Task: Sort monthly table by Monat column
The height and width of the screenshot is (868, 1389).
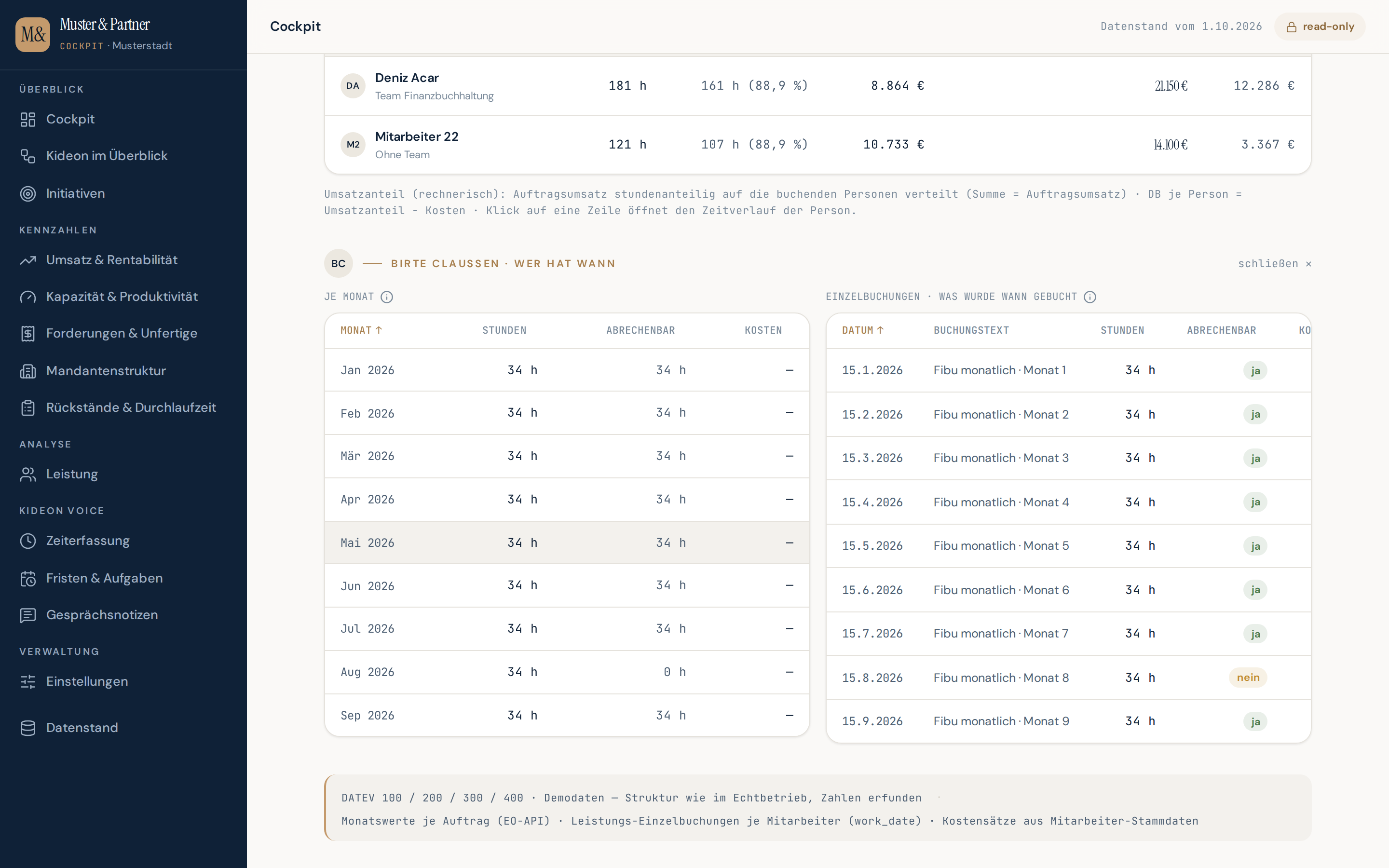Action: point(361,330)
